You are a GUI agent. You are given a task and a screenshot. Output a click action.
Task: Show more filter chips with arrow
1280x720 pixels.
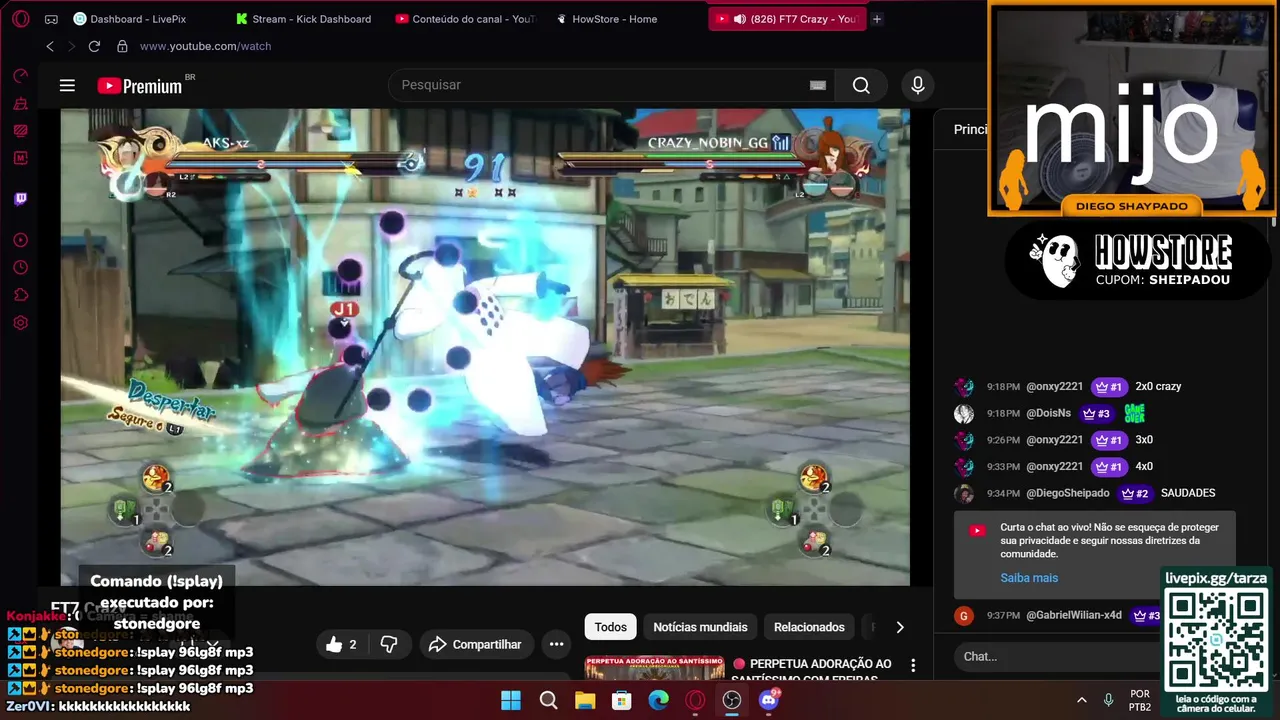point(899,627)
